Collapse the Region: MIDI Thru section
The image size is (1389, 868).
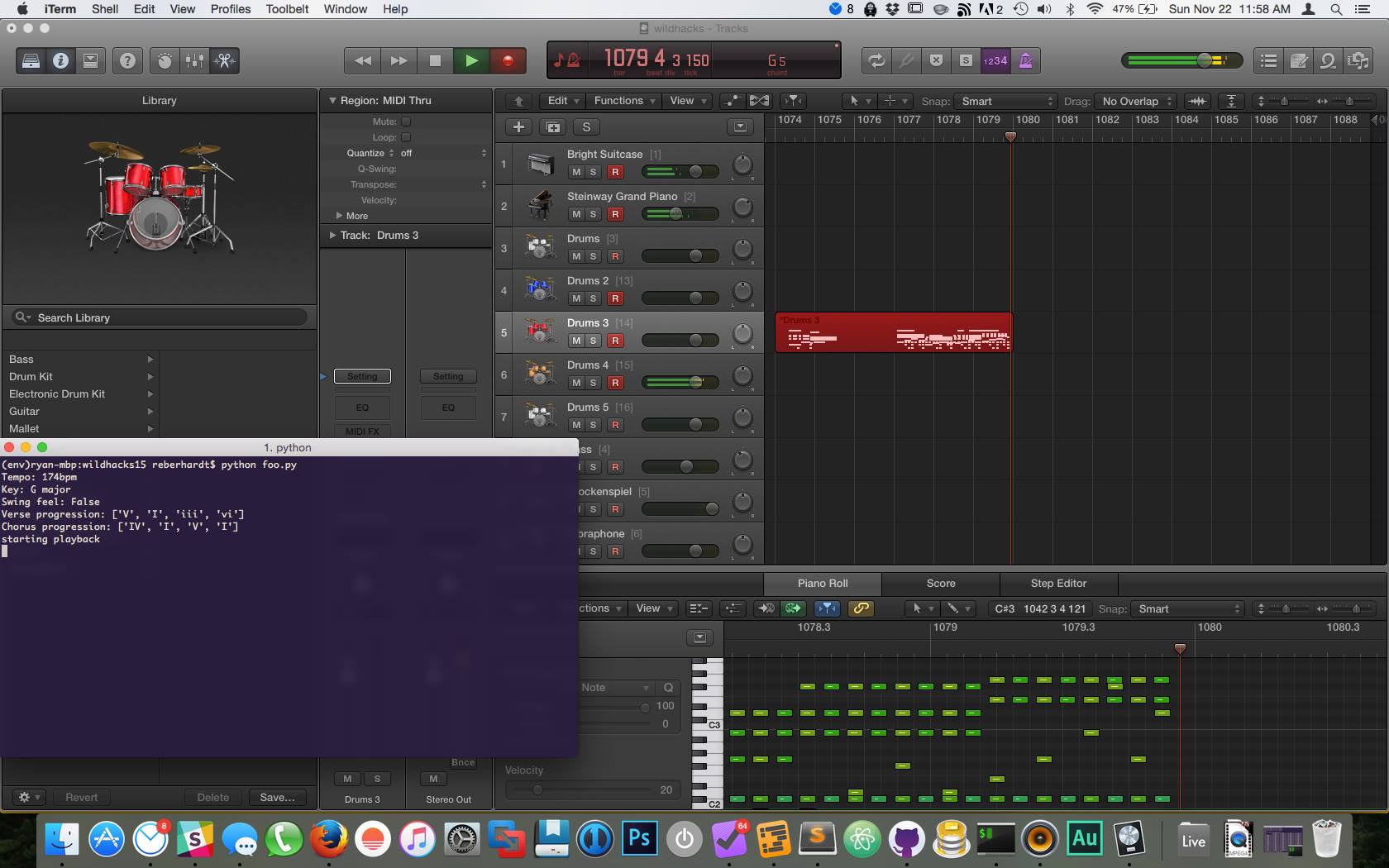point(332,101)
